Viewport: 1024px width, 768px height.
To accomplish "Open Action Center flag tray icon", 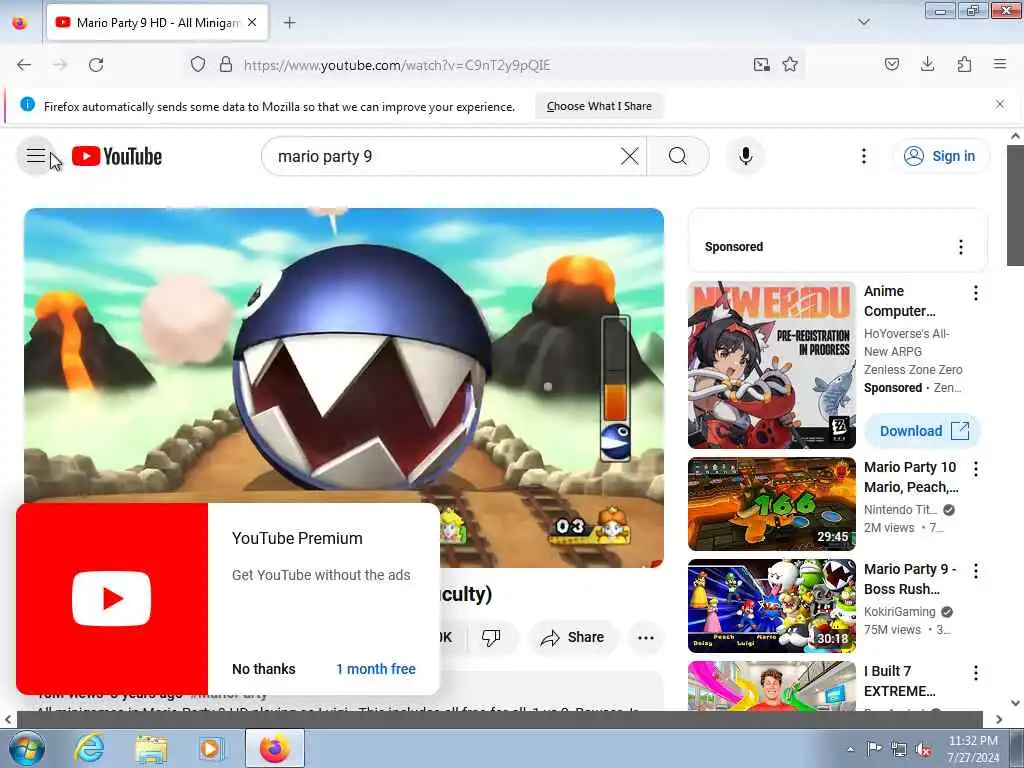I will pyautogui.click(x=874, y=748).
